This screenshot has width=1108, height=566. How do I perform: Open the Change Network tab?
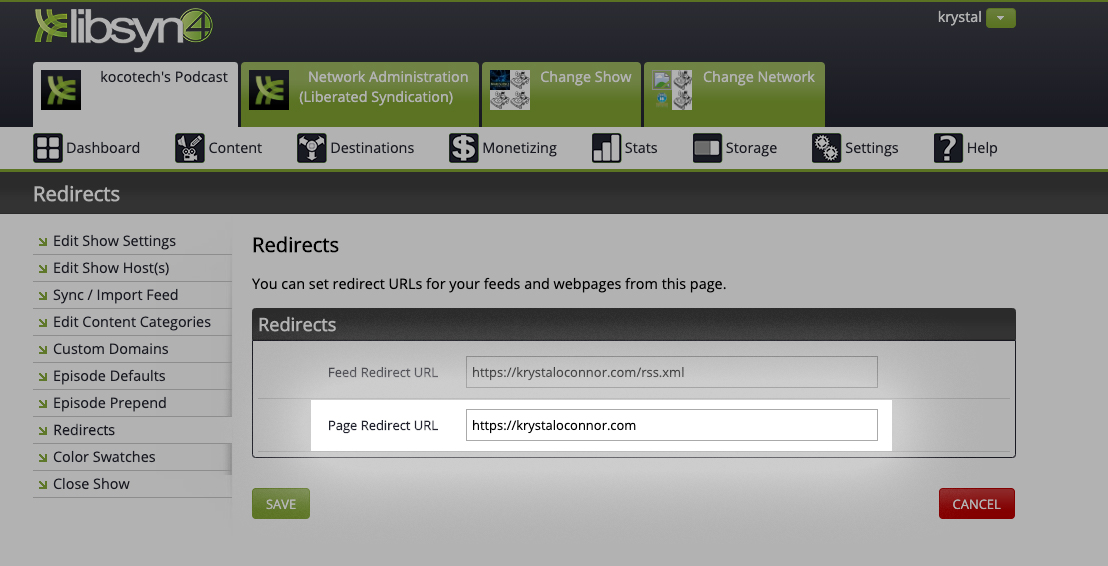pyautogui.click(x=734, y=94)
